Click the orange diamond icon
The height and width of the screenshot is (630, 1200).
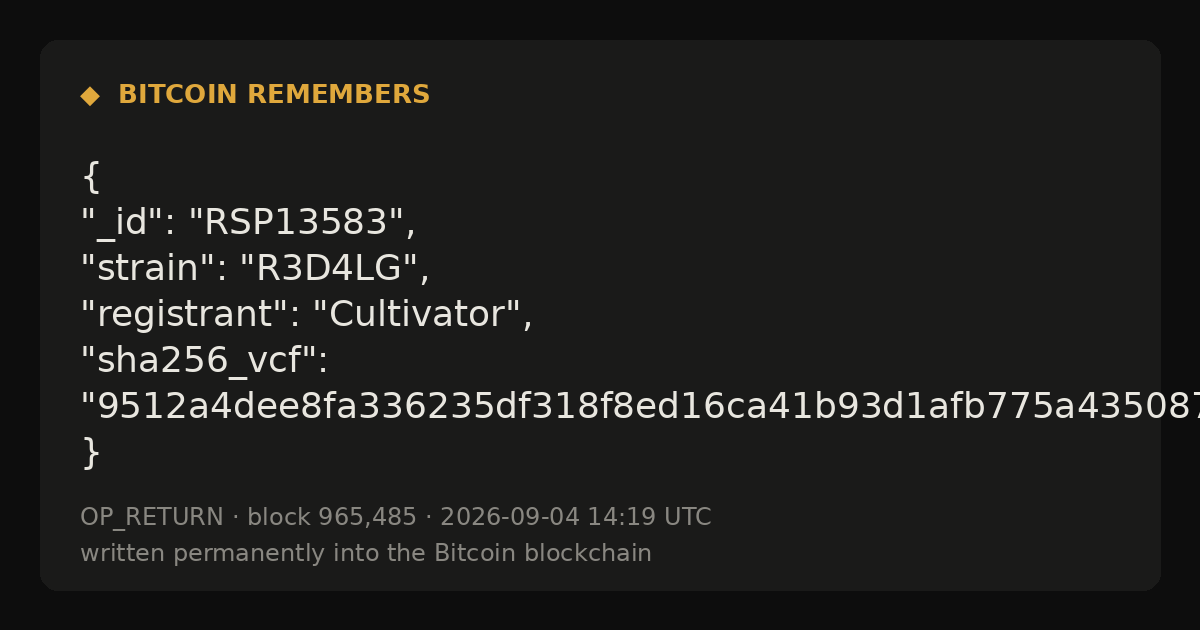(x=90, y=95)
